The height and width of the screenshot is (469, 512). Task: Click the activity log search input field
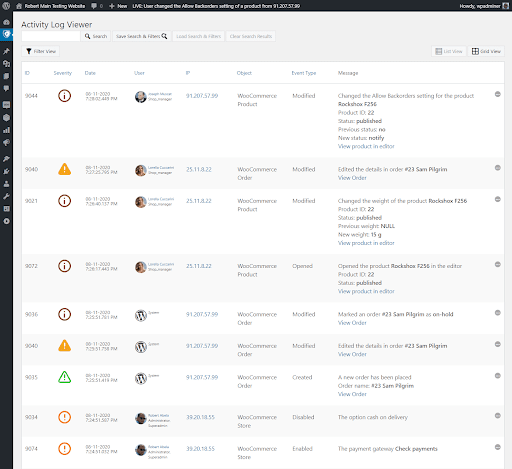coord(51,36)
